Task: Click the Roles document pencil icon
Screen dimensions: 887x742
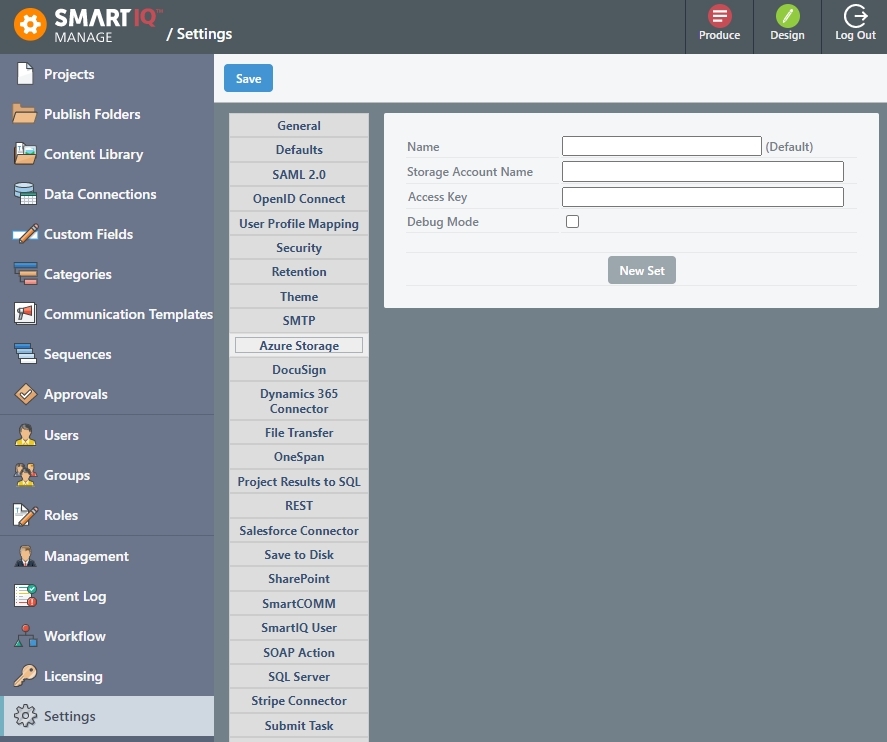Action: (25, 515)
